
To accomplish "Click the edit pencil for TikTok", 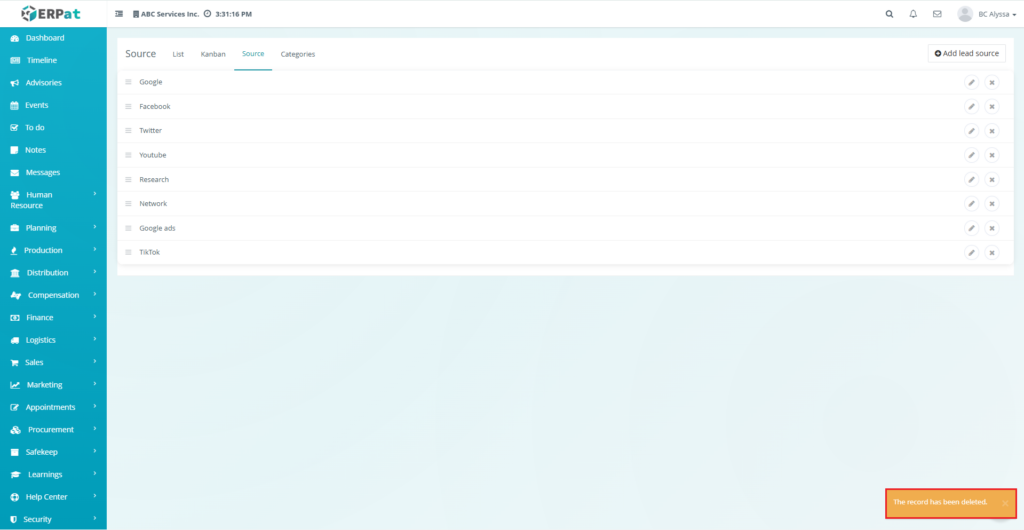I will [x=971, y=253].
